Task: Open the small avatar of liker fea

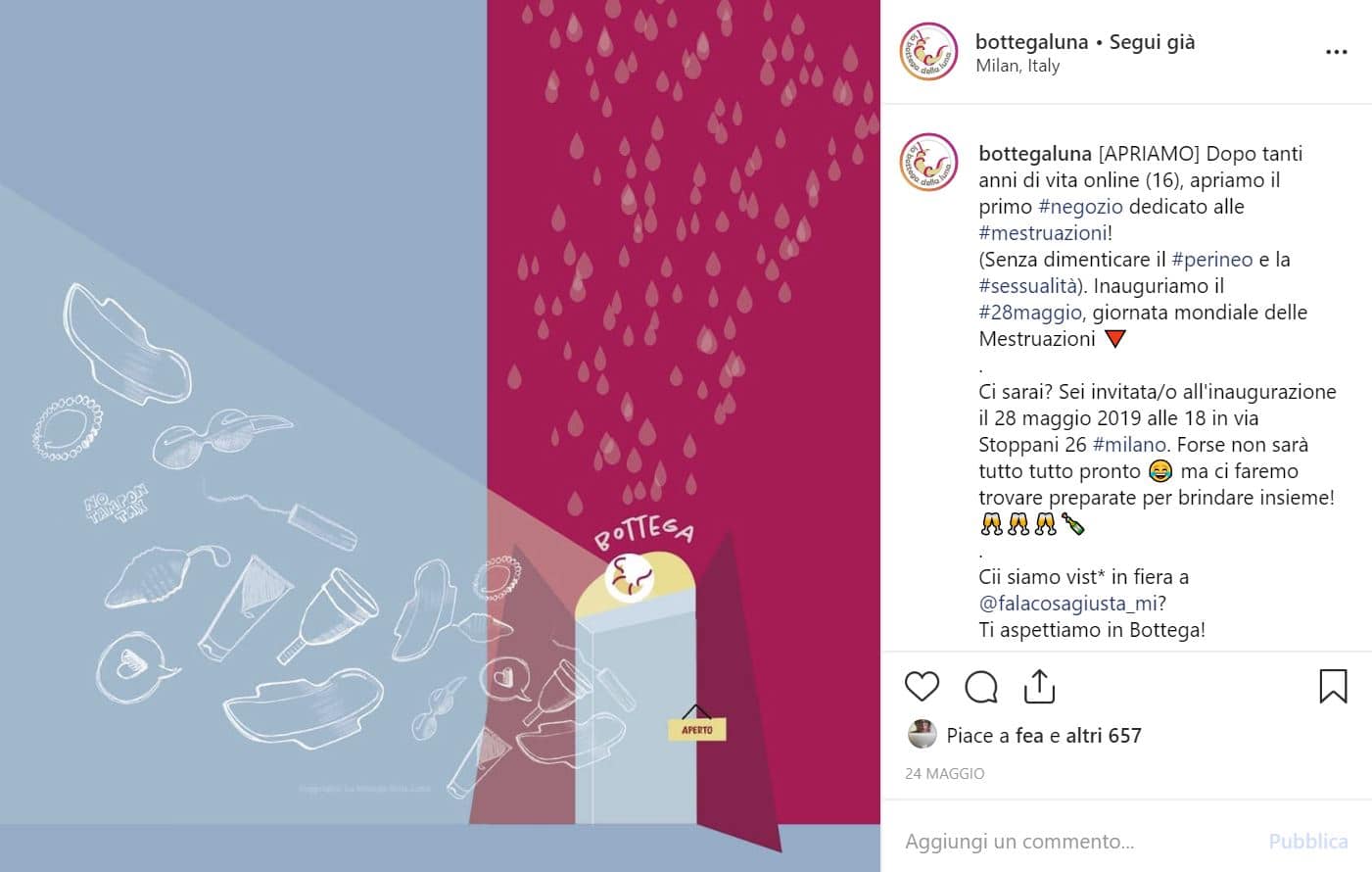Action: pyautogui.click(x=922, y=734)
